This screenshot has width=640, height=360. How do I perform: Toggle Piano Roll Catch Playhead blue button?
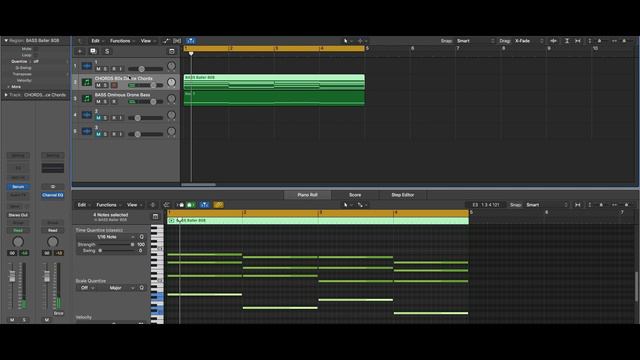[204, 205]
